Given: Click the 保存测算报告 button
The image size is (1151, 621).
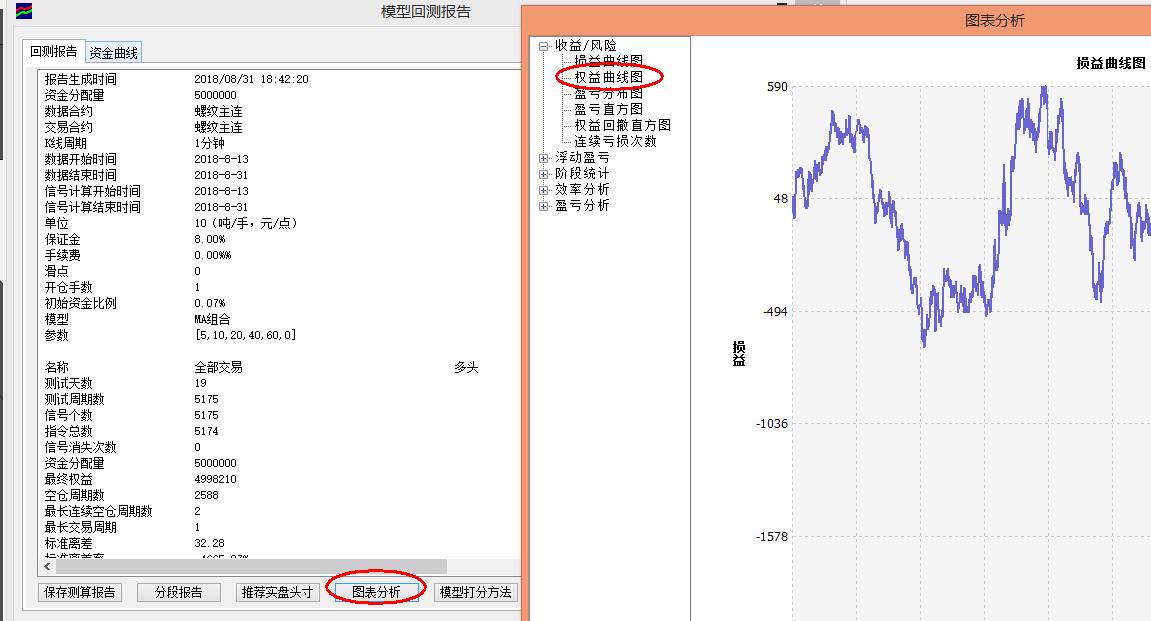Looking at the screenshot, I should coord(80,592).
